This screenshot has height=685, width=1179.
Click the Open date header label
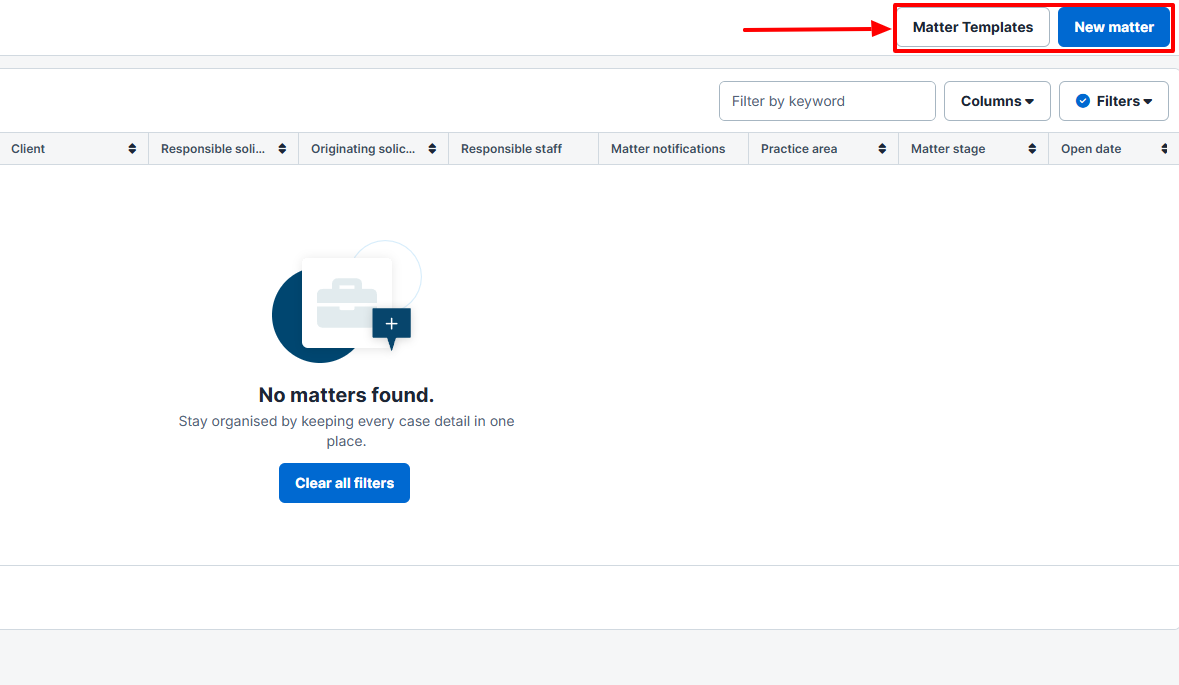click(x=1091, y=149)
